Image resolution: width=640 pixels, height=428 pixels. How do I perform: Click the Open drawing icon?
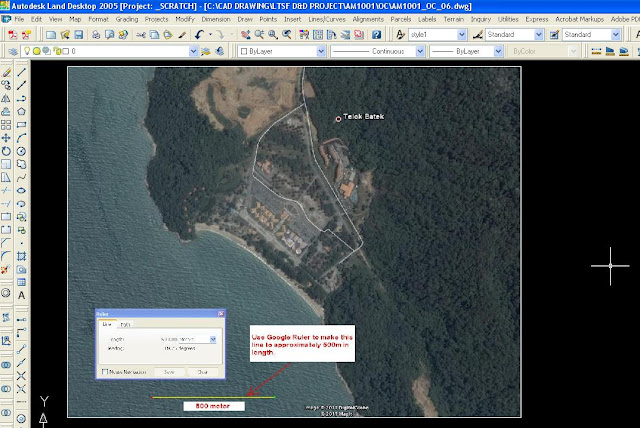click(64, 35)
